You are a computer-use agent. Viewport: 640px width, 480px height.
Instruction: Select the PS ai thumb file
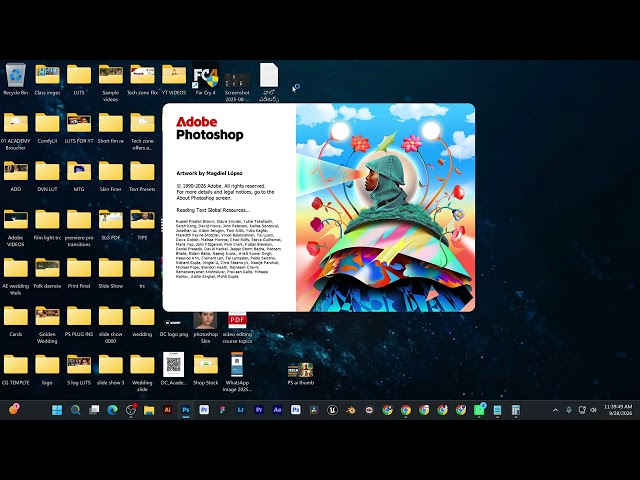[300, 374]
